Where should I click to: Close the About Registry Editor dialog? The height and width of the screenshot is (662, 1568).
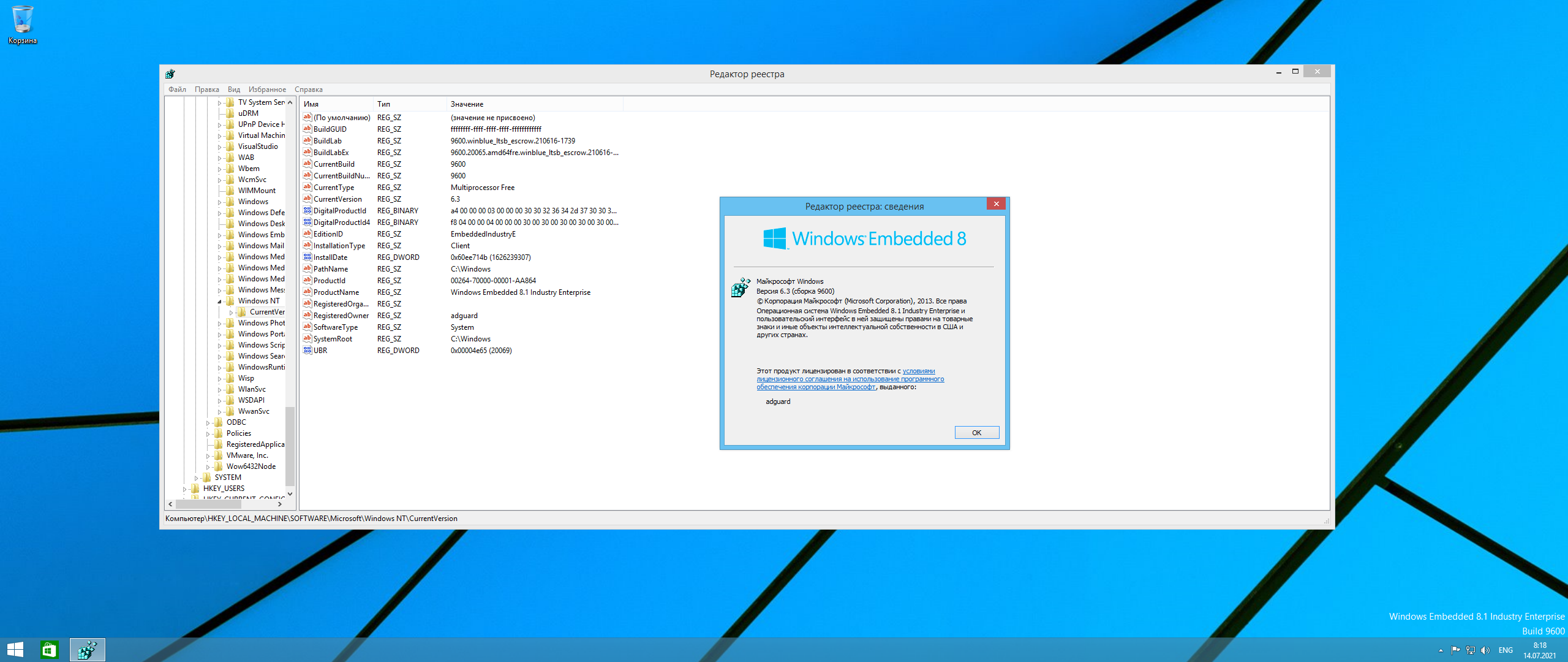coord(997,204)
